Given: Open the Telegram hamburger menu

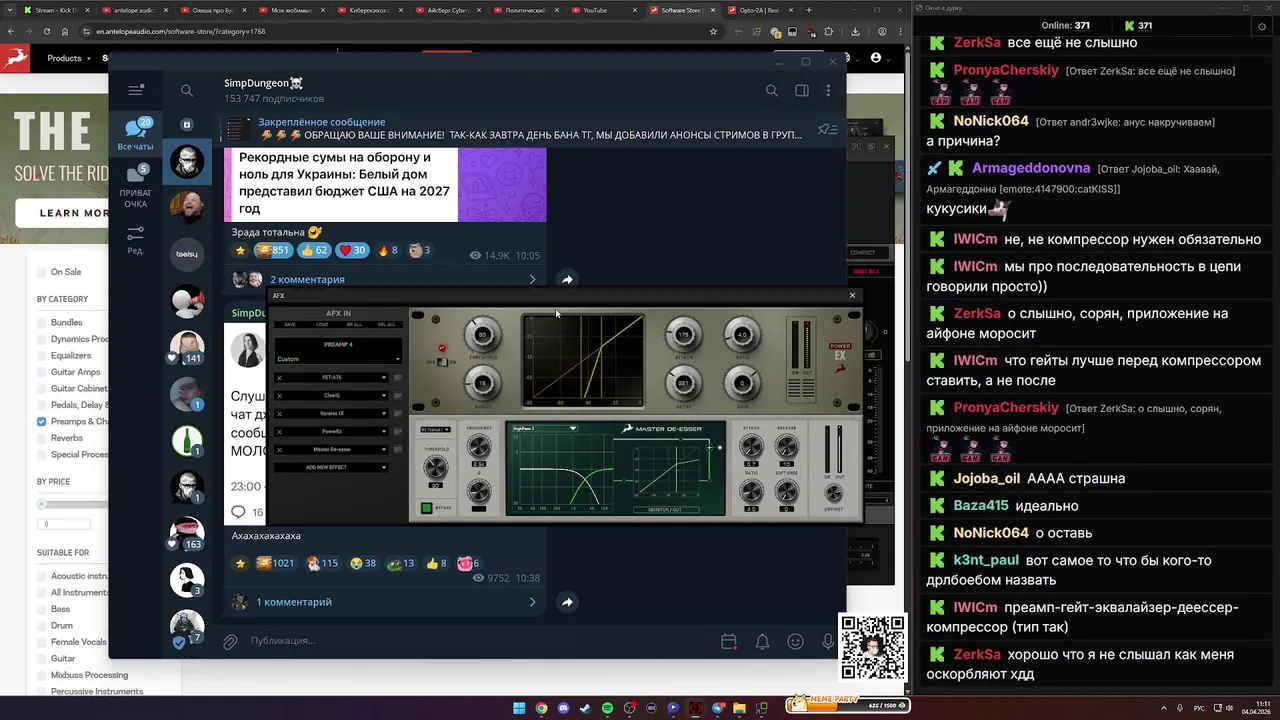Looking at the screenshot, I should (x=136, y=90).
